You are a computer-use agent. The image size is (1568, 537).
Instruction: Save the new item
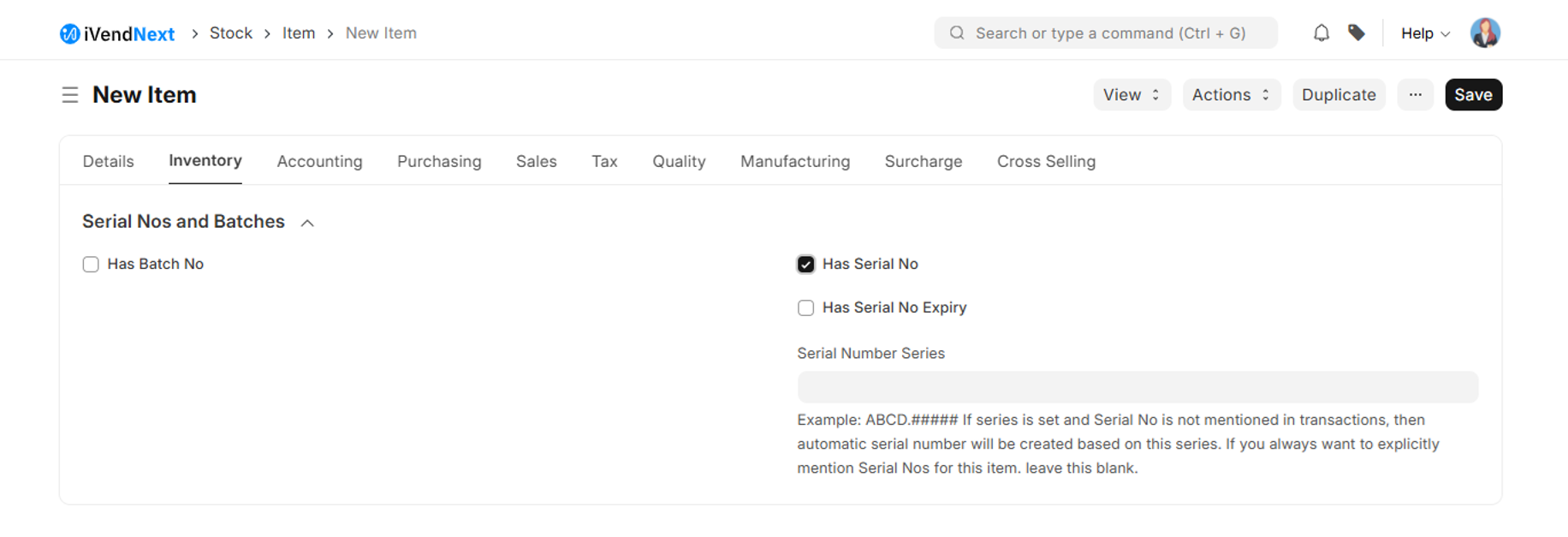point(1473,95)
